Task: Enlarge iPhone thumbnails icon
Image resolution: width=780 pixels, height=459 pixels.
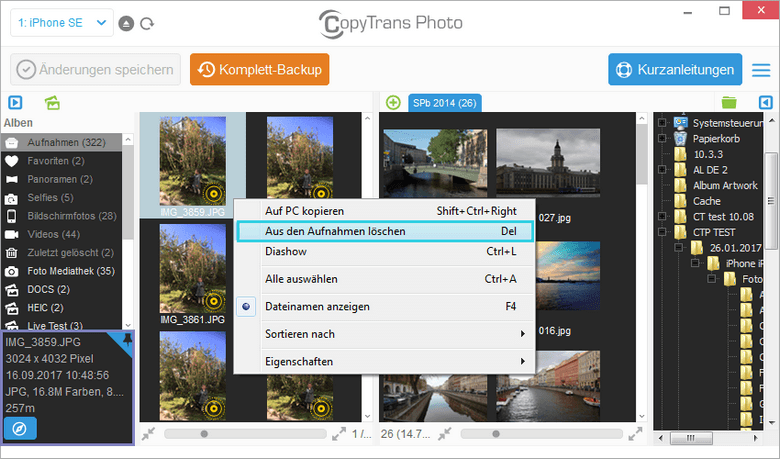Action: (339, 434)
